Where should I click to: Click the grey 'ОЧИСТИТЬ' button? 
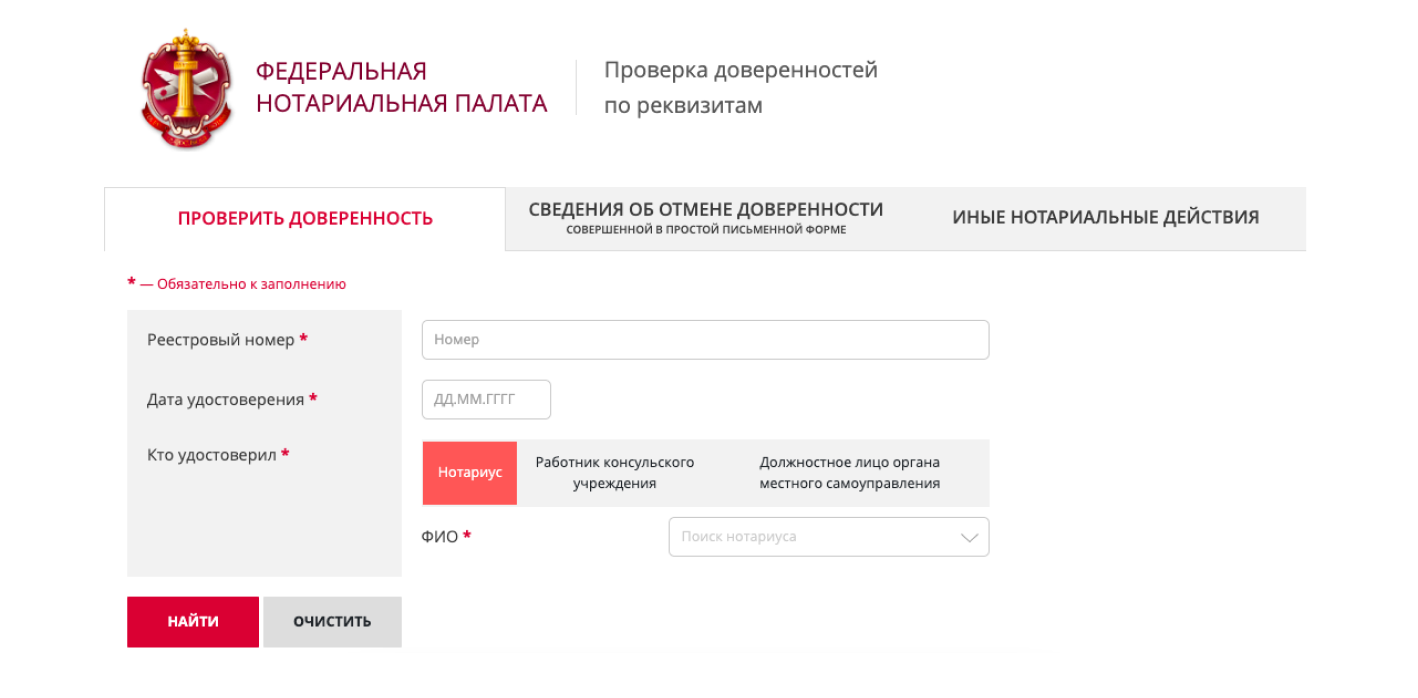click(332, 622)
